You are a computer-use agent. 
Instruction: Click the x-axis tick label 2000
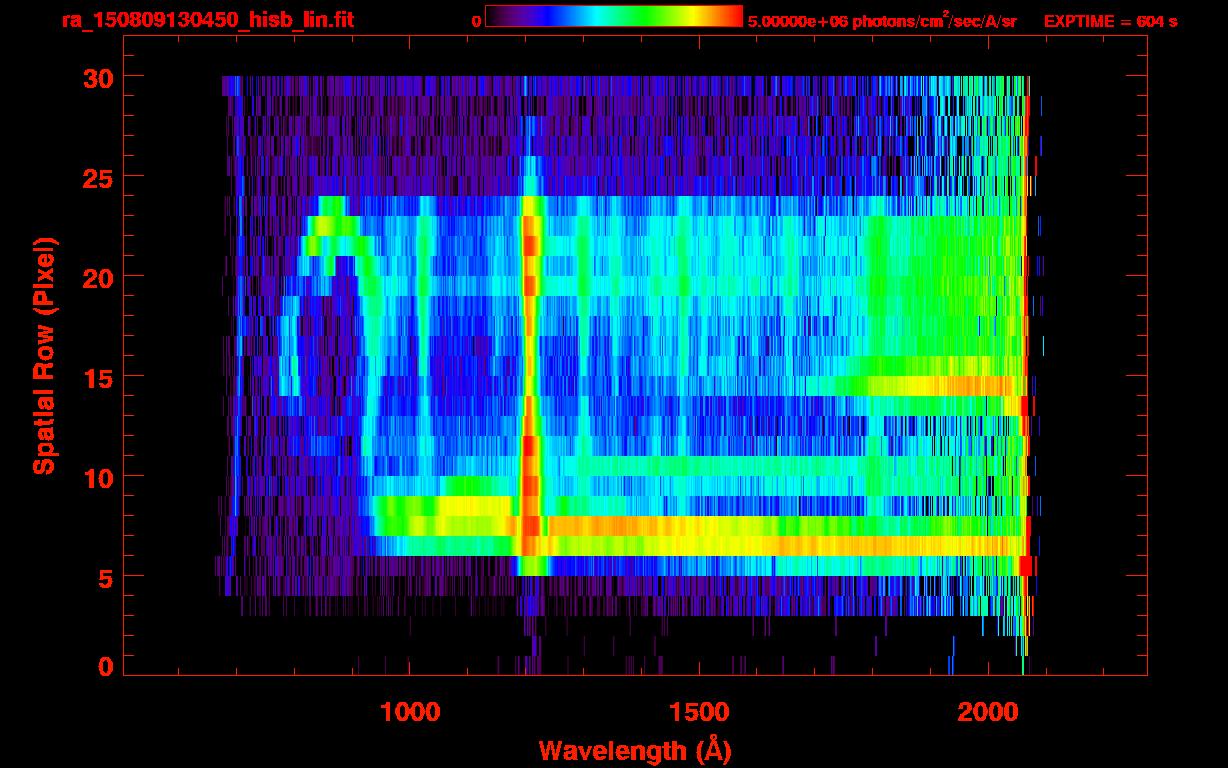[x=988, y=712]
